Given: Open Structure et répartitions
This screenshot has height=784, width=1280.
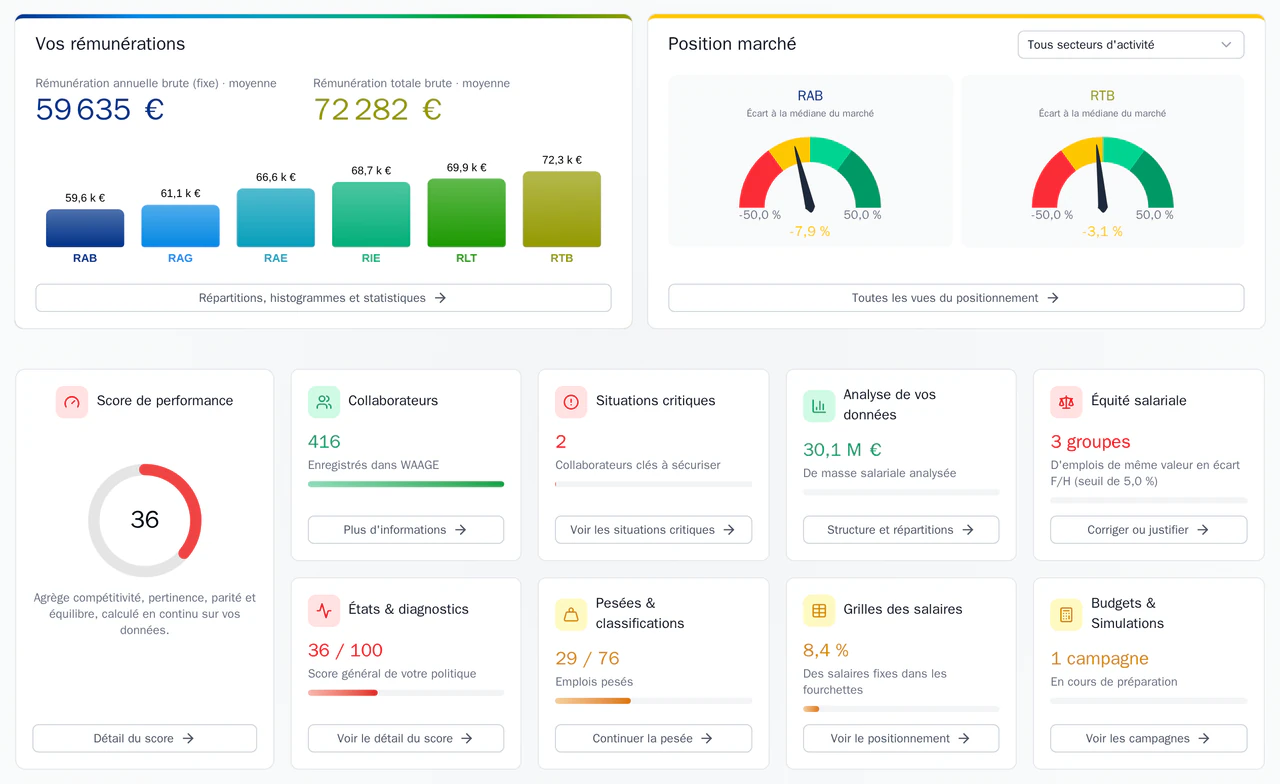Looking at the screenshot, I should tap(901, 530).
